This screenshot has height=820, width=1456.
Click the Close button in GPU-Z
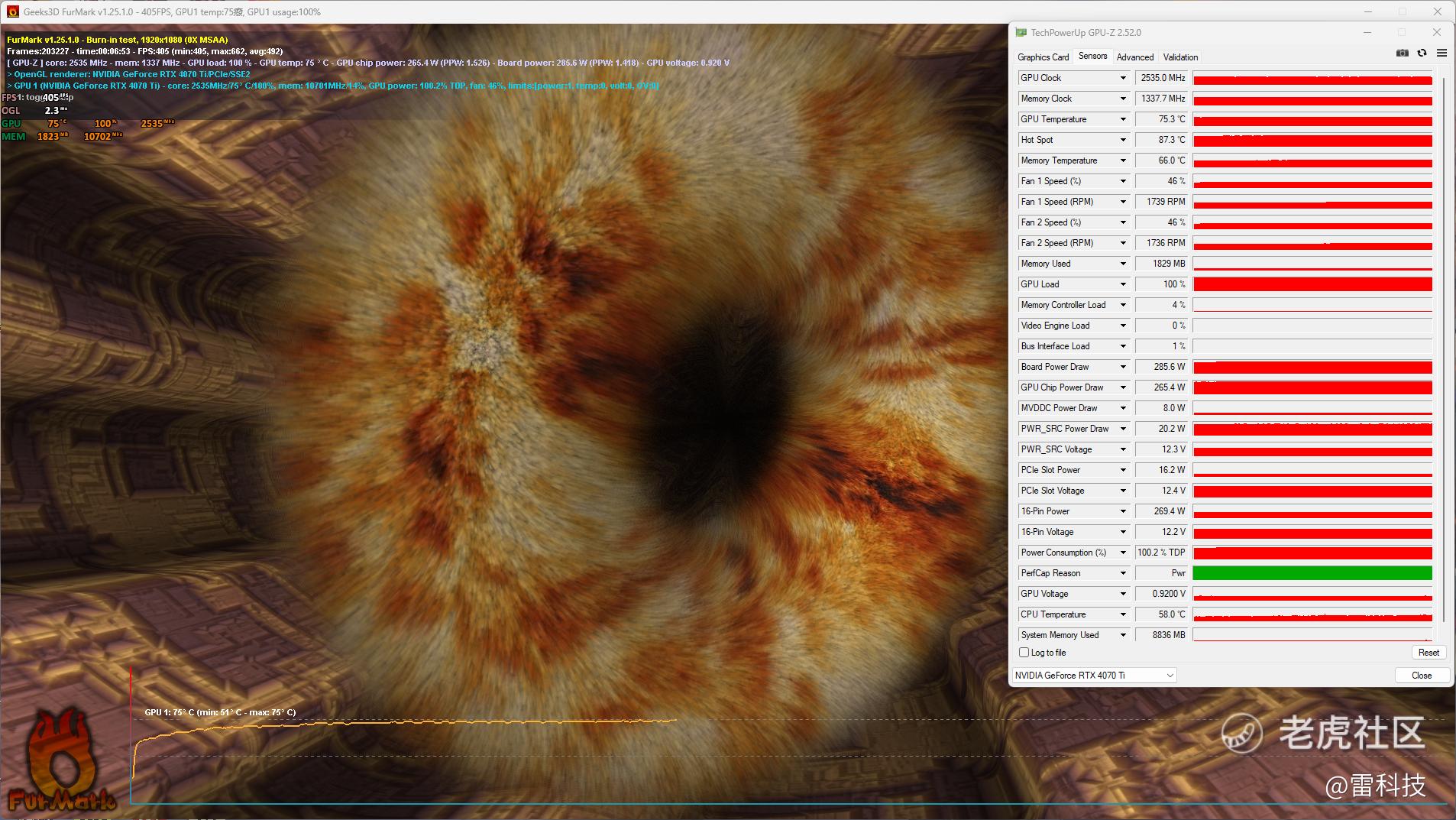click(1421, 676)
